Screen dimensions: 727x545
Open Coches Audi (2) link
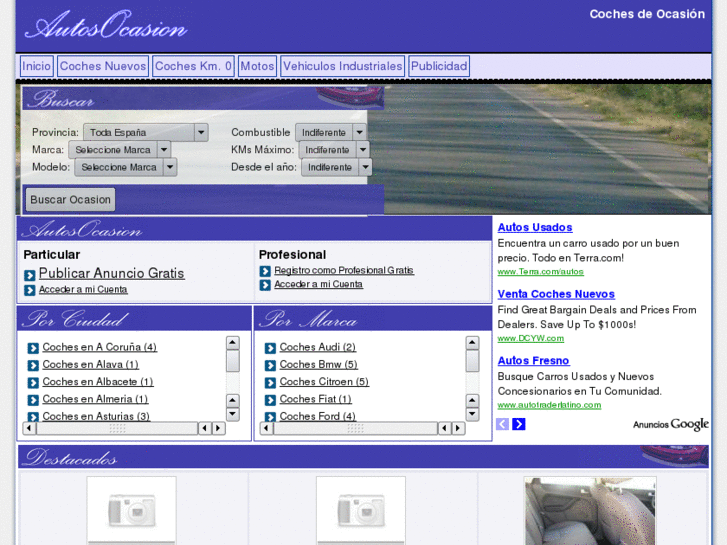pyautogui.click(x=318, y=347)
